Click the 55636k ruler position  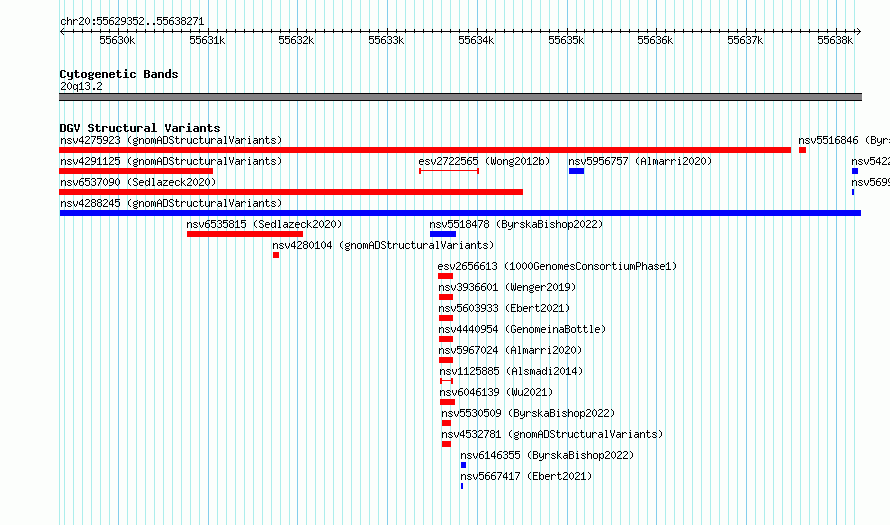tap(655, 40)
